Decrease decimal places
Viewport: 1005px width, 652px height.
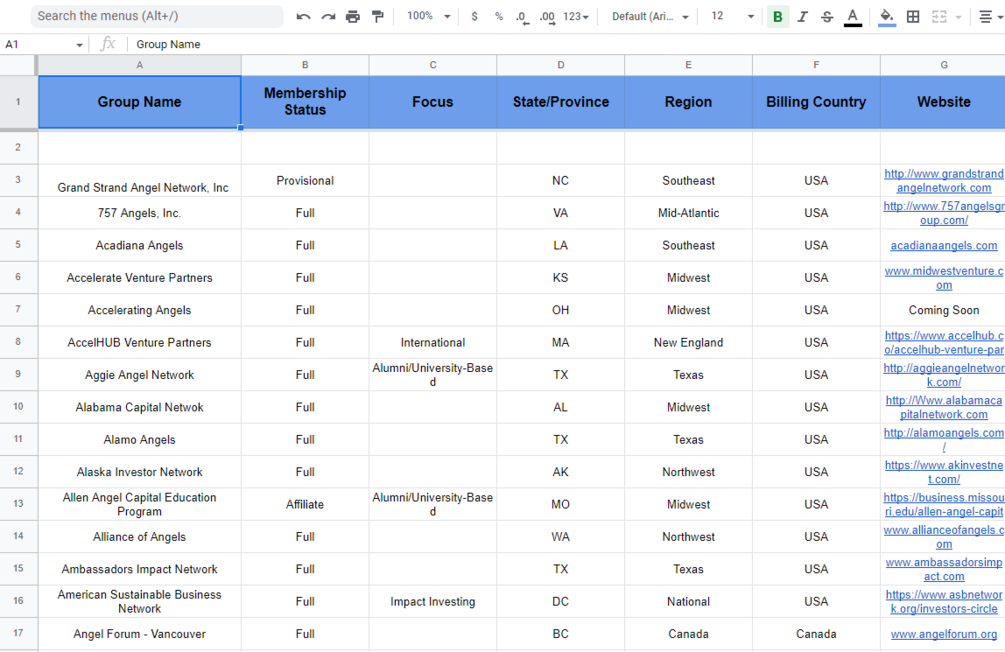tap(522, 17)
